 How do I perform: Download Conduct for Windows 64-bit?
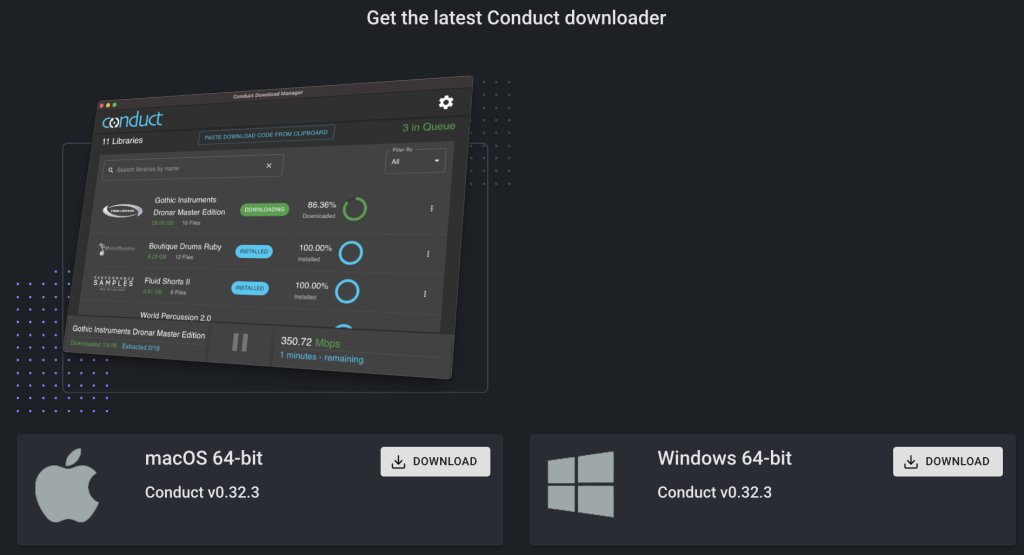pyautogui.click(x=948, y=462)
